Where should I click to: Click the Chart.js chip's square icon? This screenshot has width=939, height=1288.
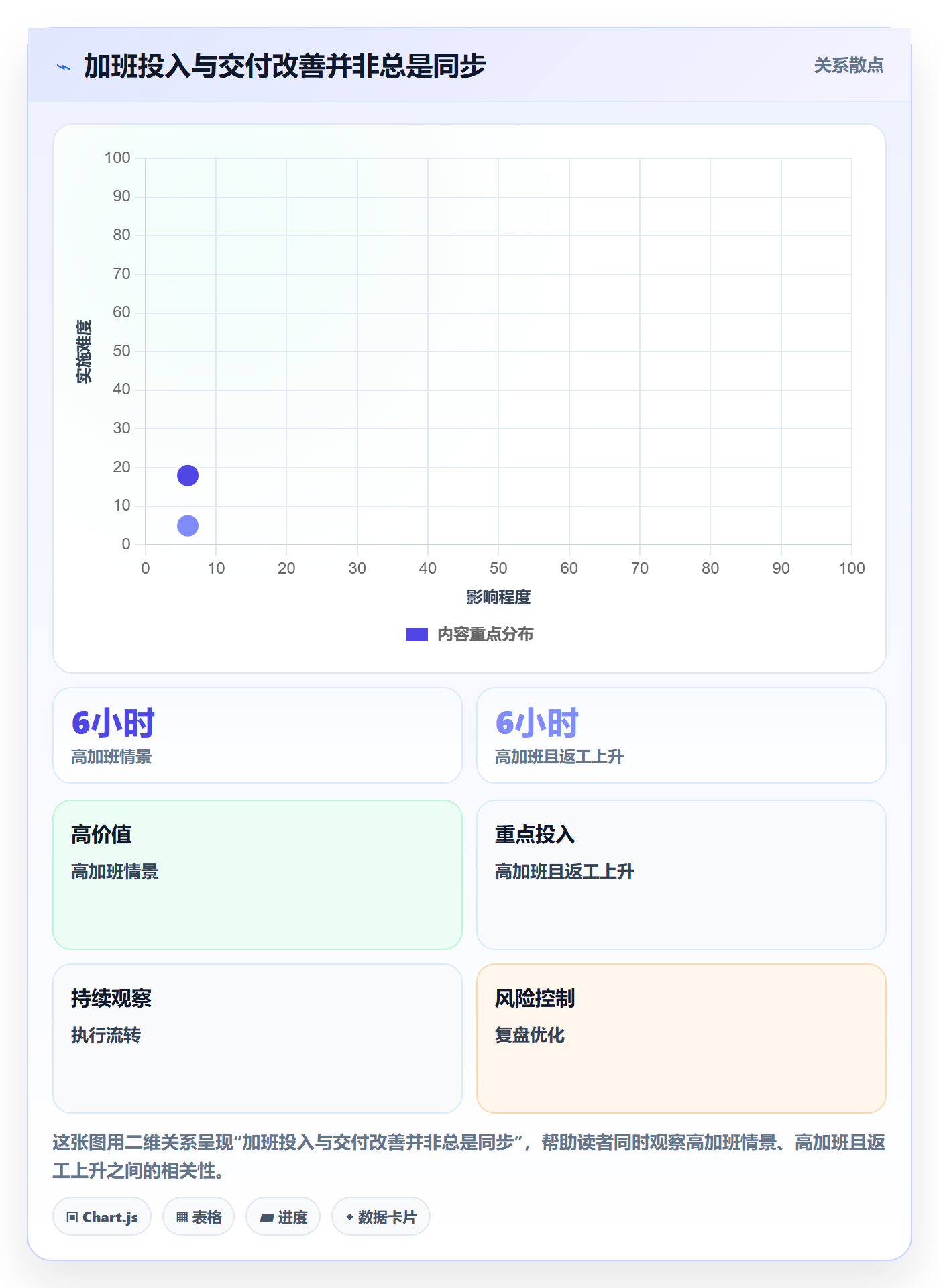click(72, 1218)
